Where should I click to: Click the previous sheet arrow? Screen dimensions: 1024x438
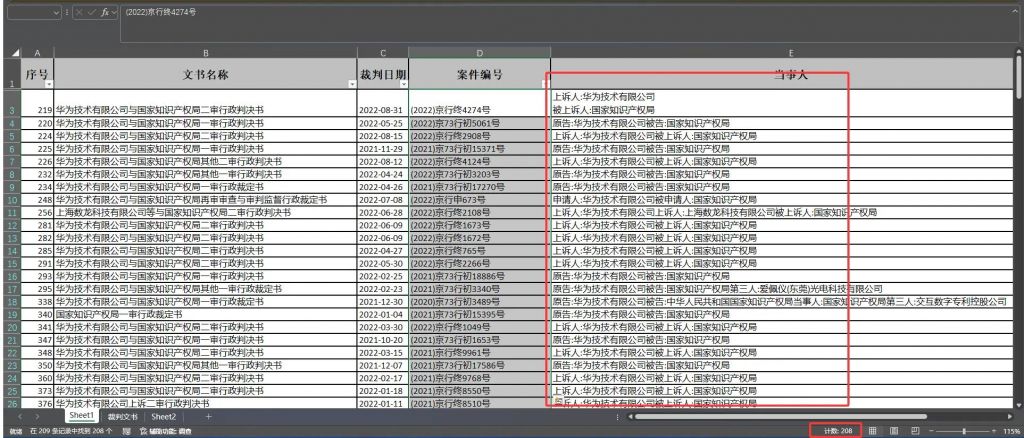(x=20, y=416)
